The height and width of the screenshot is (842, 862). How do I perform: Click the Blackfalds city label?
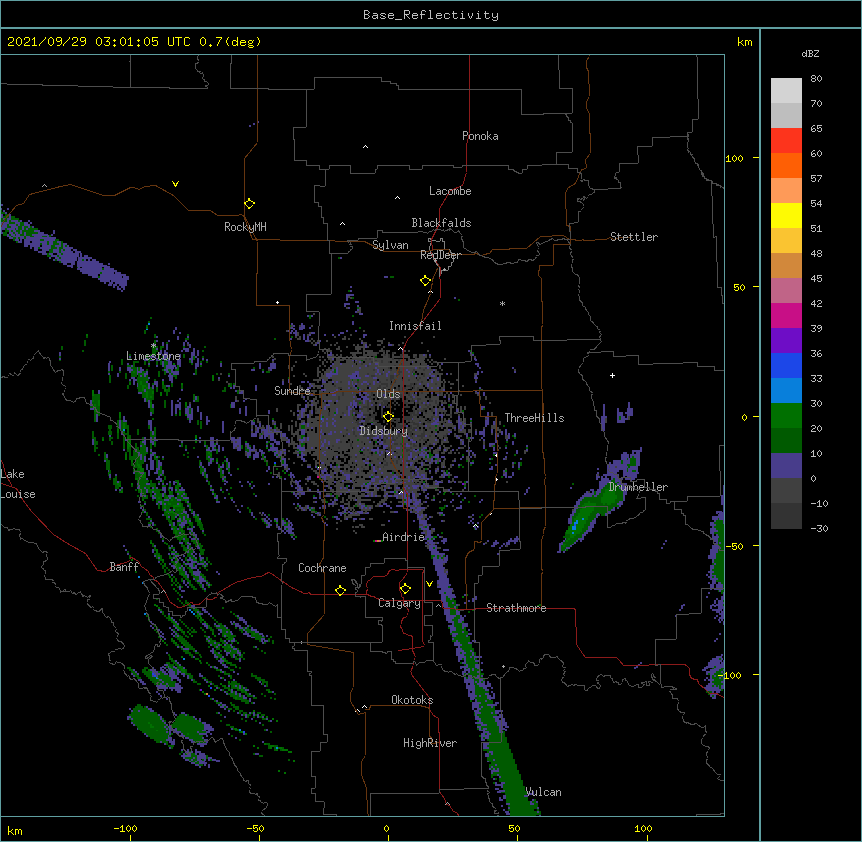441,223
